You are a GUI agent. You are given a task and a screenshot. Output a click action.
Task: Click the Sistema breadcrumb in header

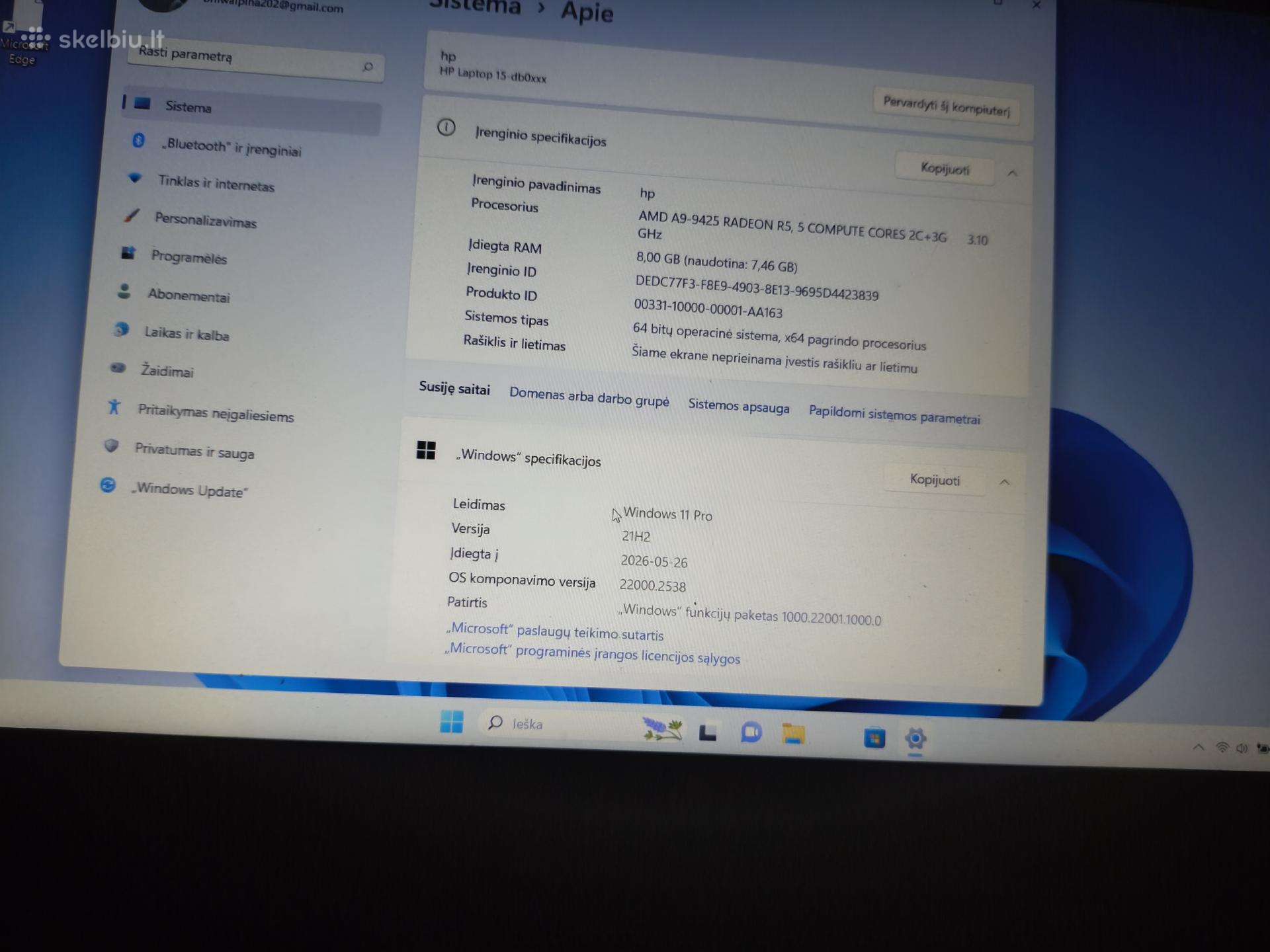click(475, 7)
